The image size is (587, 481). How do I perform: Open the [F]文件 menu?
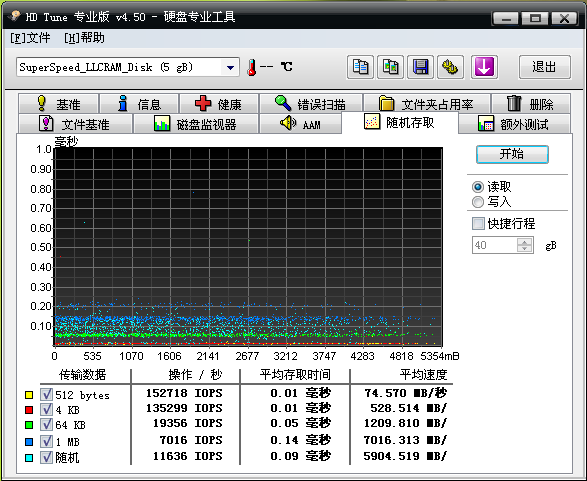pyautogui.click(x=30, y=38)
